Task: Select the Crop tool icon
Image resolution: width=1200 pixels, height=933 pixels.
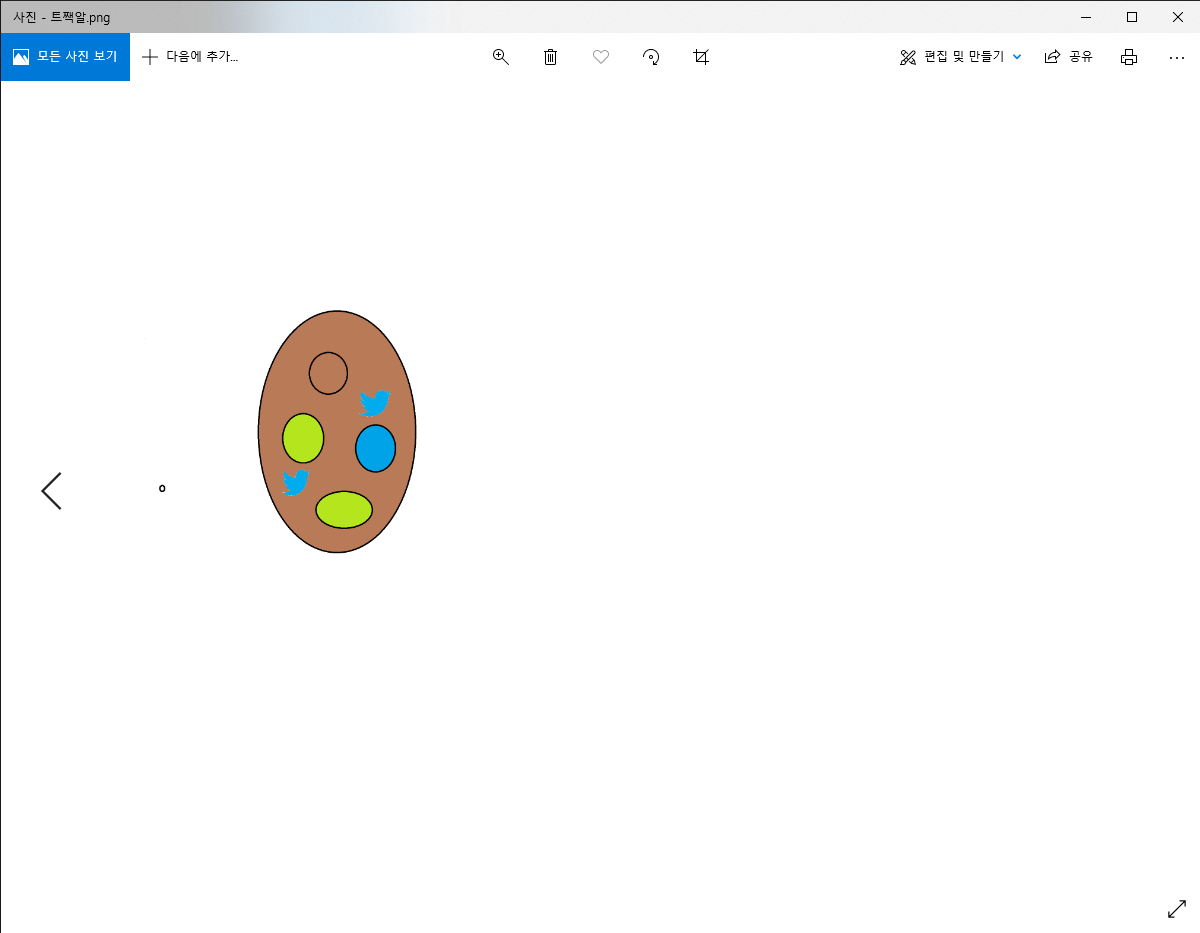Action: (x=701, y=57)
